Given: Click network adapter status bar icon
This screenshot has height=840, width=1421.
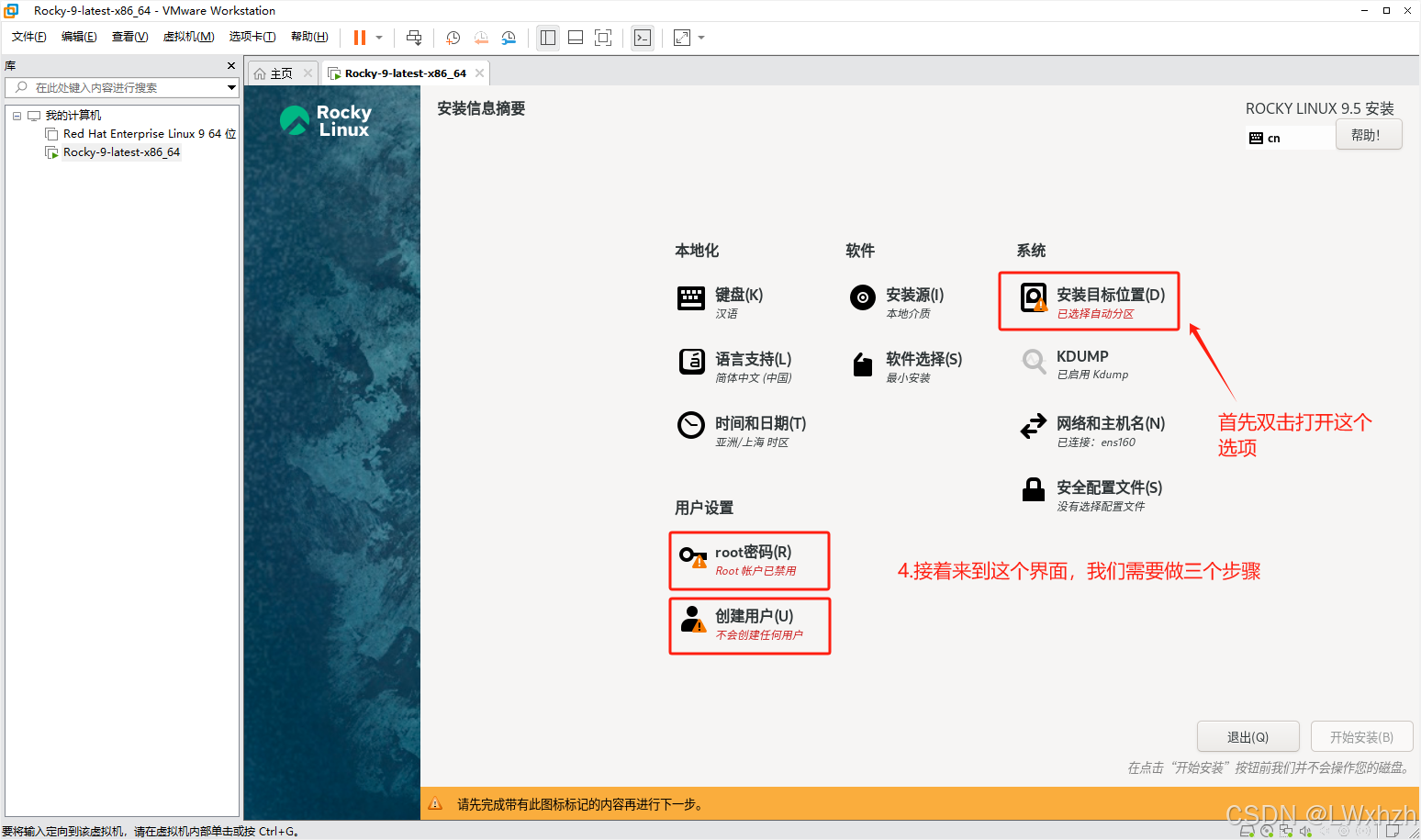Looking at the screenshot, I should click(x=1286, y=831).
